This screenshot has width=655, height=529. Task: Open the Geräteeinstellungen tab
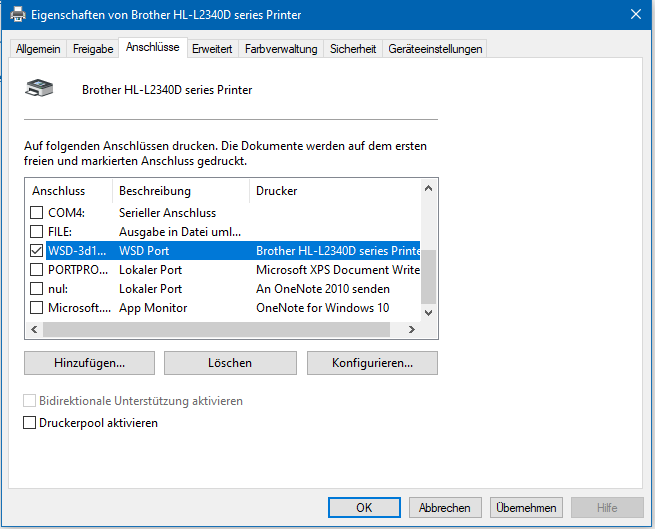pos(435,49)
